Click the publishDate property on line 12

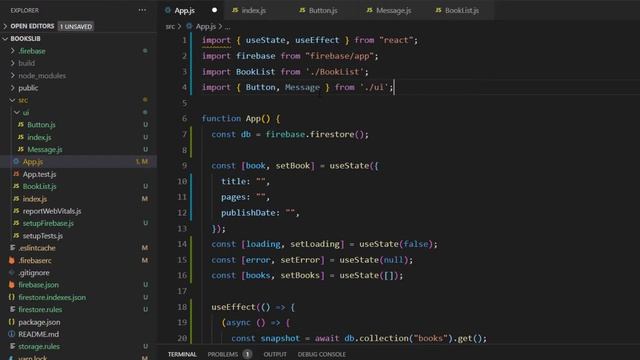point(248,213)
